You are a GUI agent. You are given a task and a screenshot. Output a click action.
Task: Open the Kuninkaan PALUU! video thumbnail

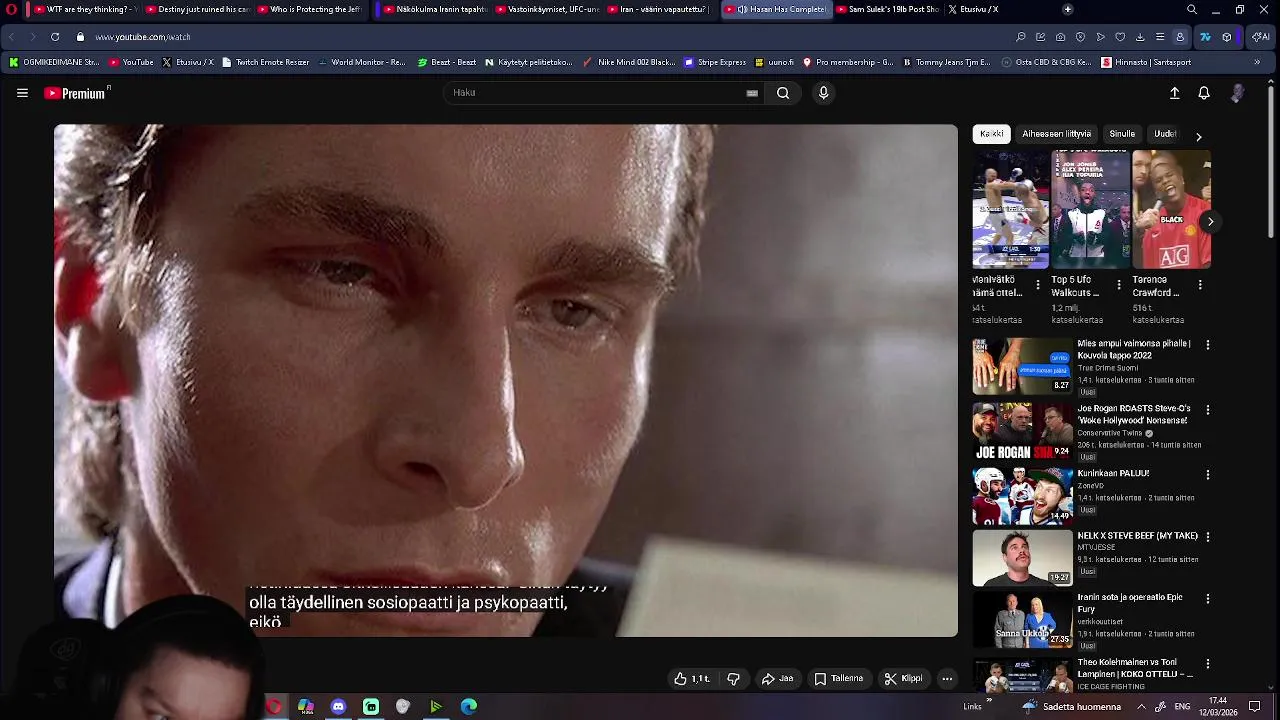1022,496
